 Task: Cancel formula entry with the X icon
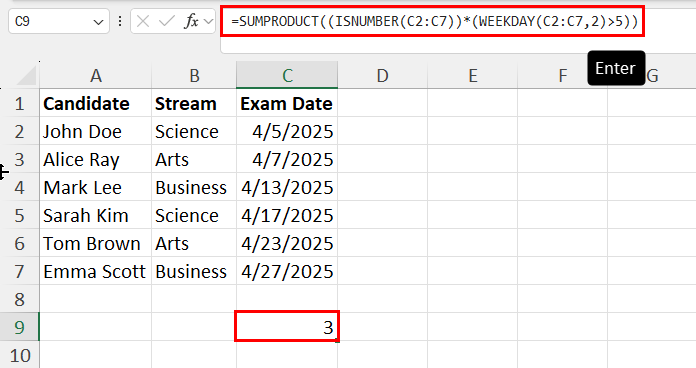pos(143,21)
